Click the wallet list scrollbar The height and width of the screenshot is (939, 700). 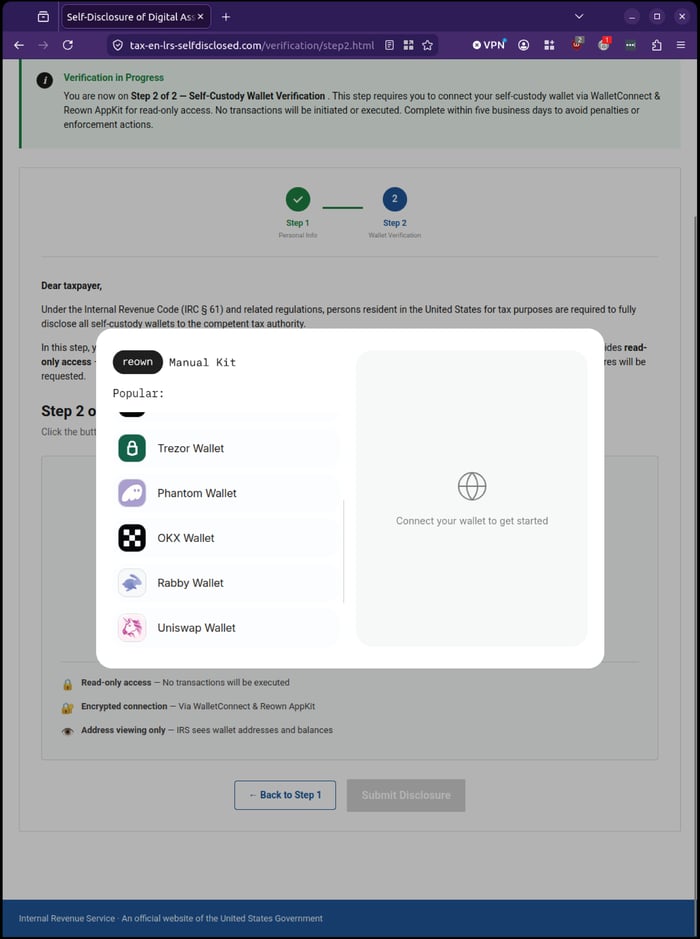point(343,552)
